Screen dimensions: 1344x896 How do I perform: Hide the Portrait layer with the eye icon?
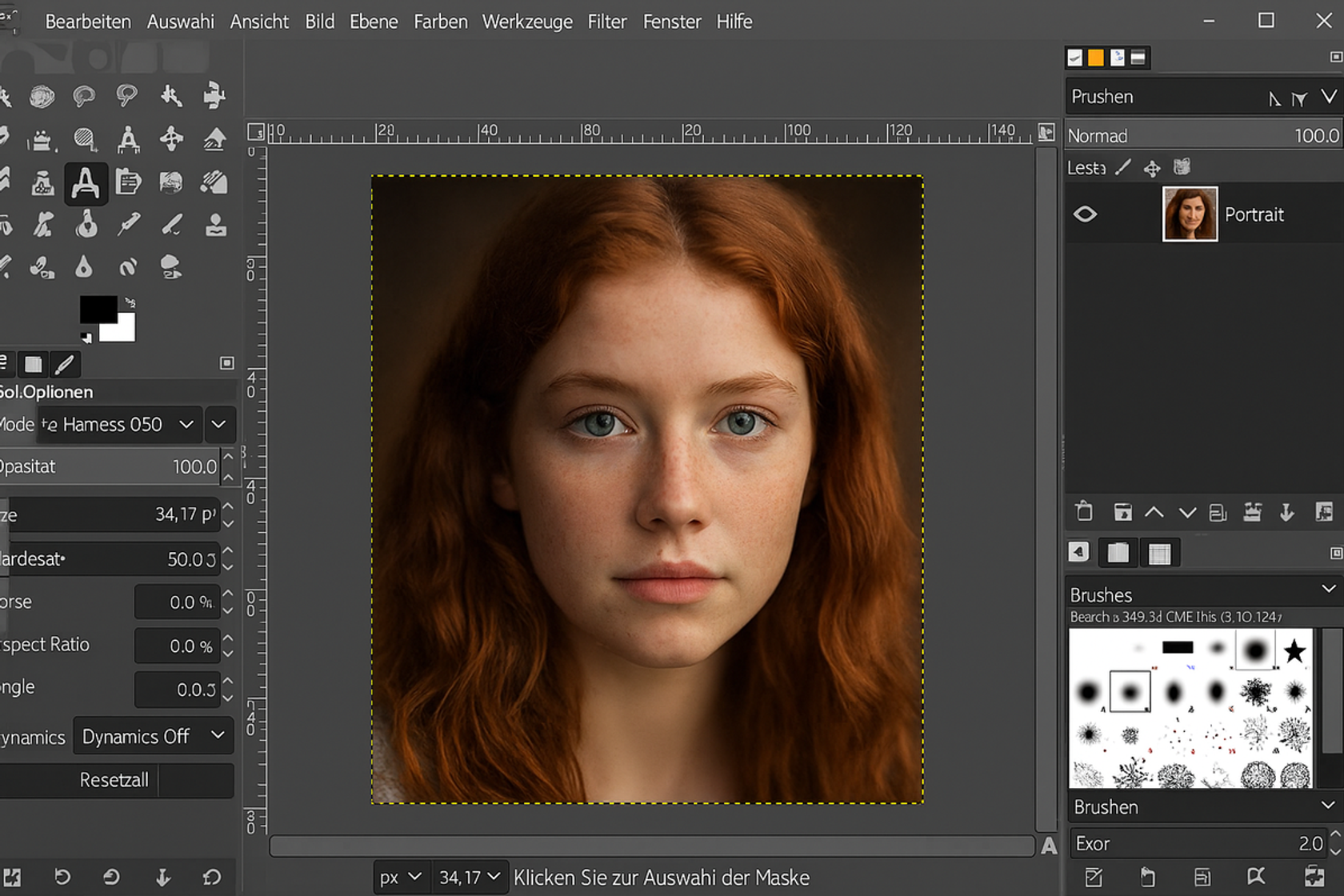click(1087, 214)
